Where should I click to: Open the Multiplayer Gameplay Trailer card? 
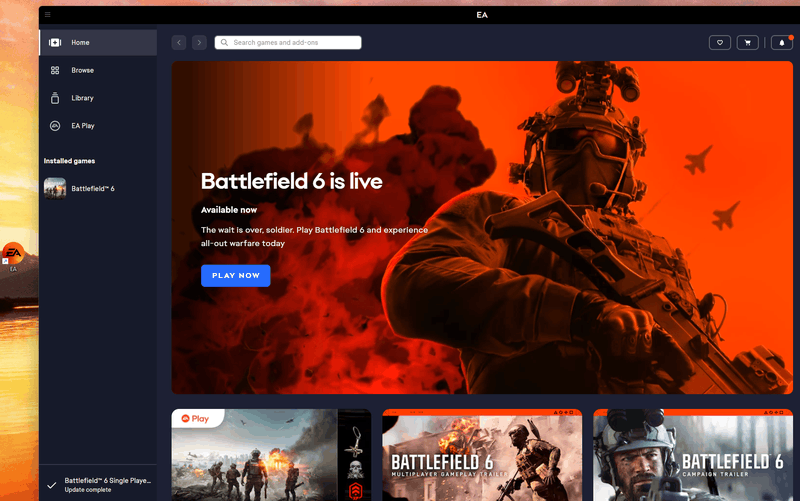click(x=482, y=455)
